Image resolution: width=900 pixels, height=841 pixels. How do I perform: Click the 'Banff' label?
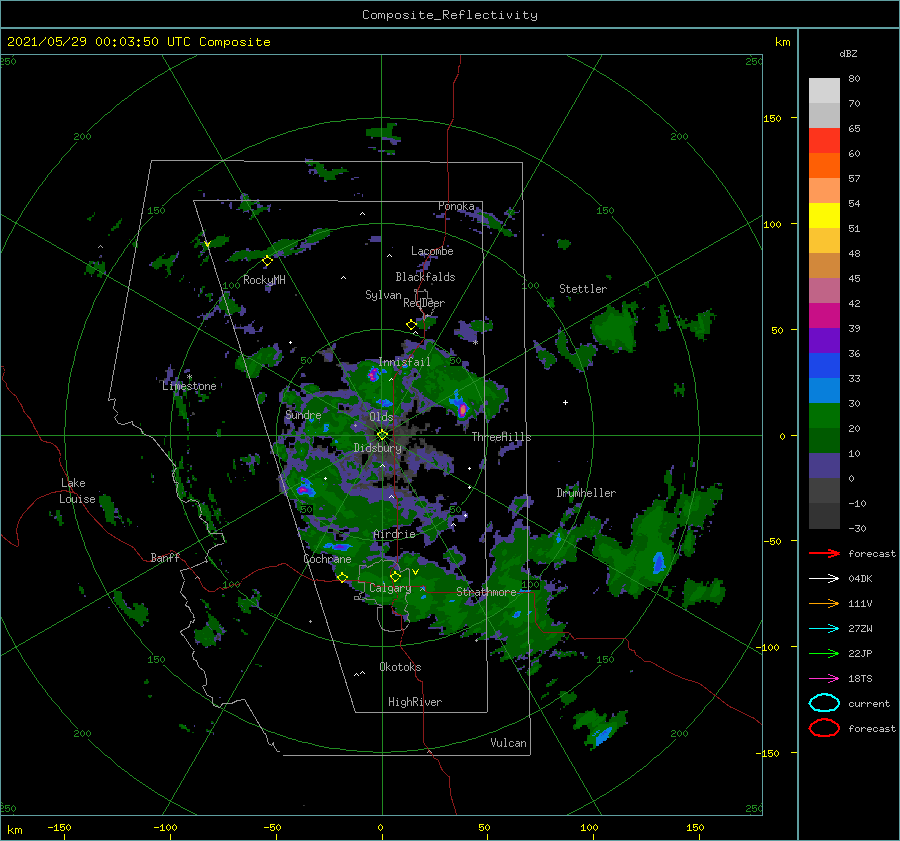[x=165, y=557]
